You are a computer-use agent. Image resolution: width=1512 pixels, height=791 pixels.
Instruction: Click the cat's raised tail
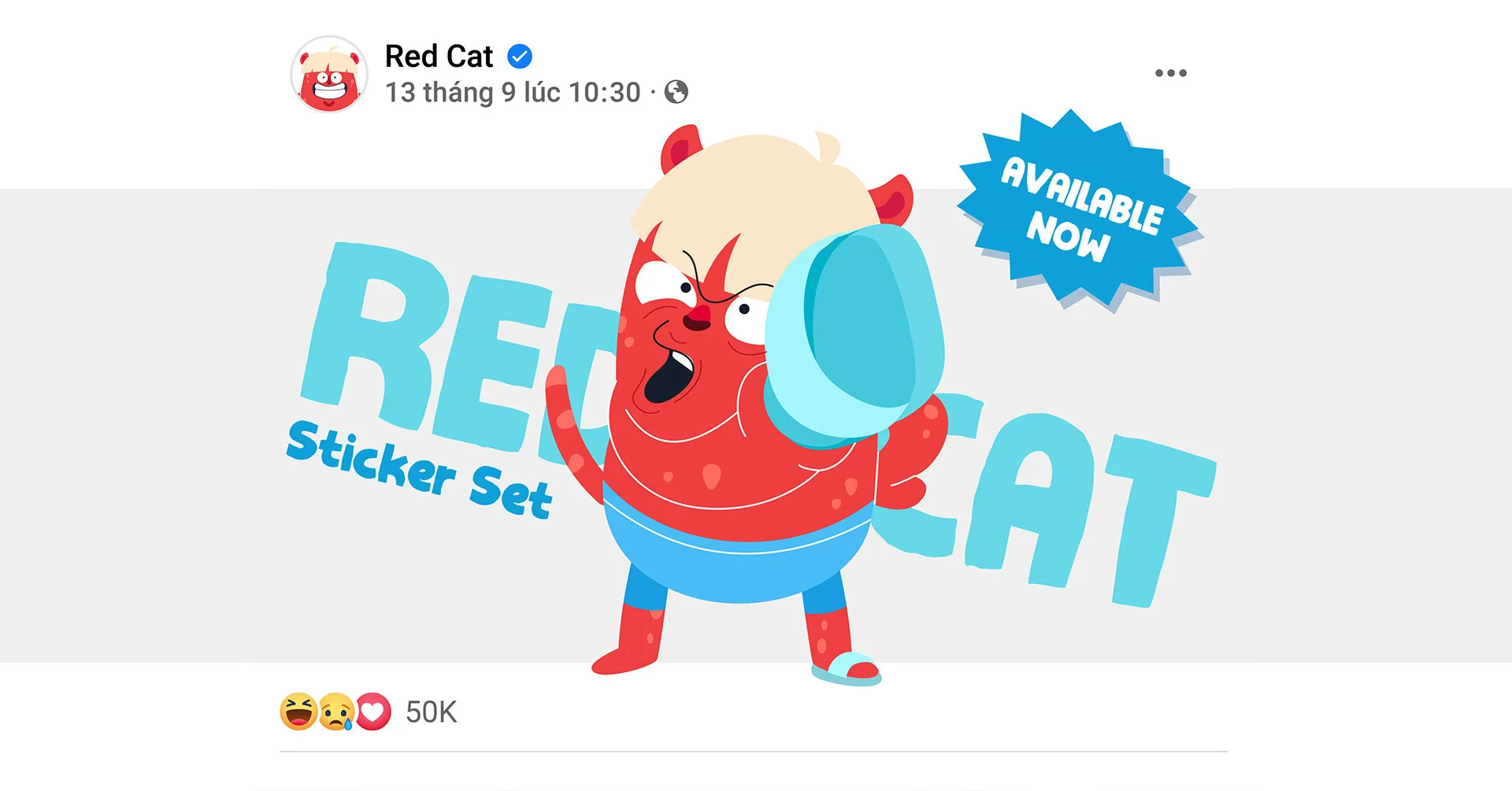pos(575,425)
